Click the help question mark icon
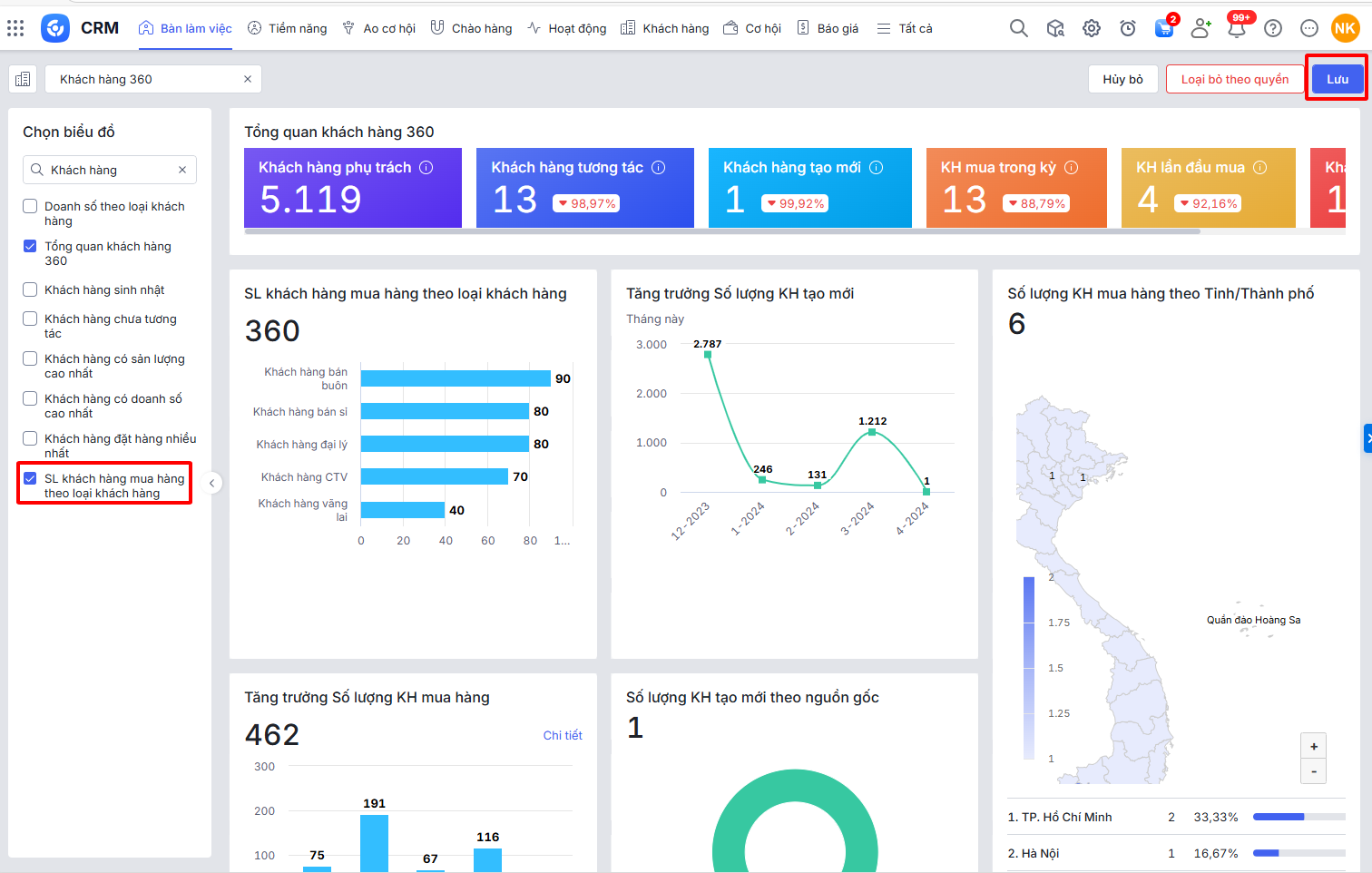 (x=1273, y=28)
